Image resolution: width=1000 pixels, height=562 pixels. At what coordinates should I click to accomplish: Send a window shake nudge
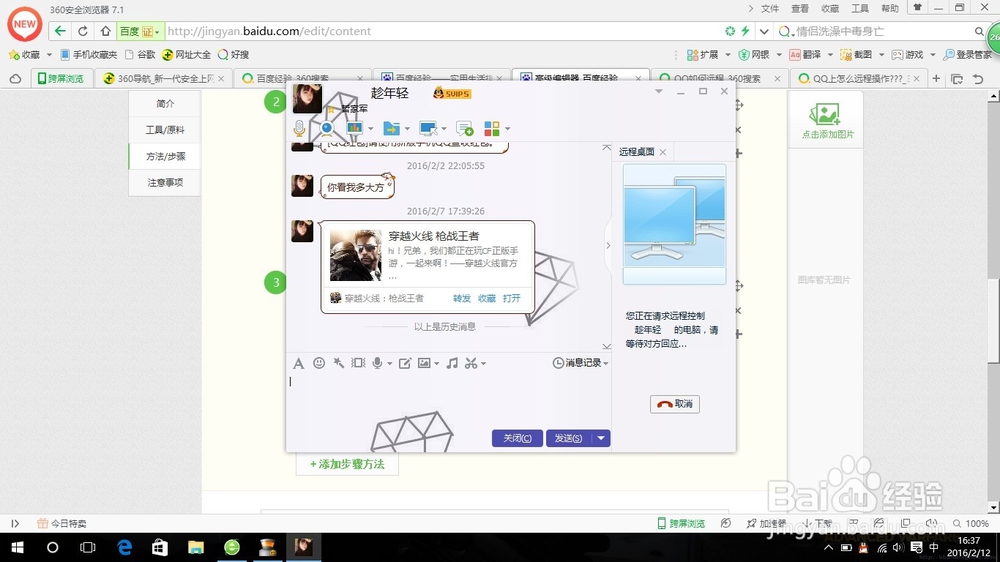[358, 363]
